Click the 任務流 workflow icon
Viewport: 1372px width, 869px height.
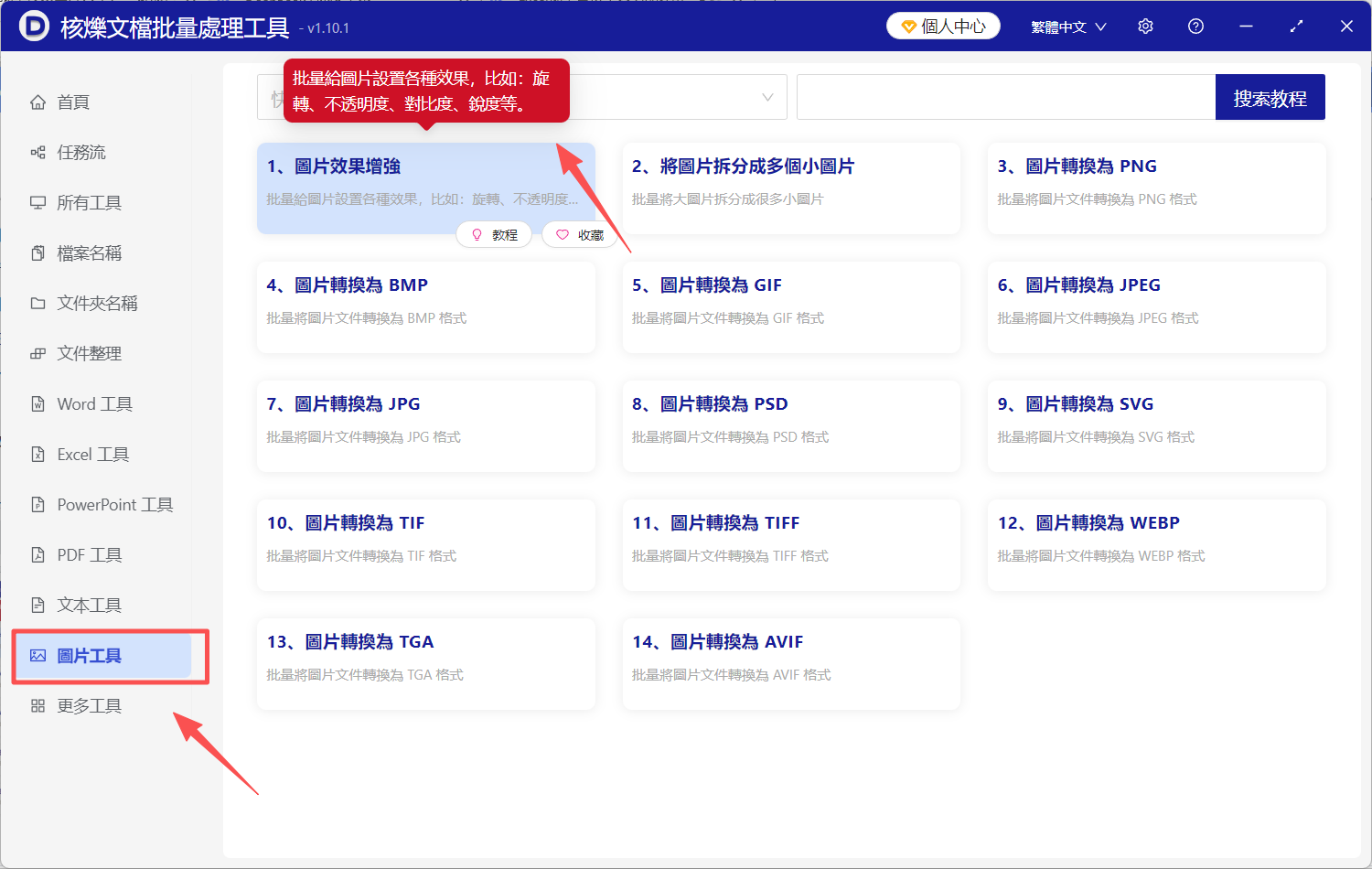pos(38,152)
